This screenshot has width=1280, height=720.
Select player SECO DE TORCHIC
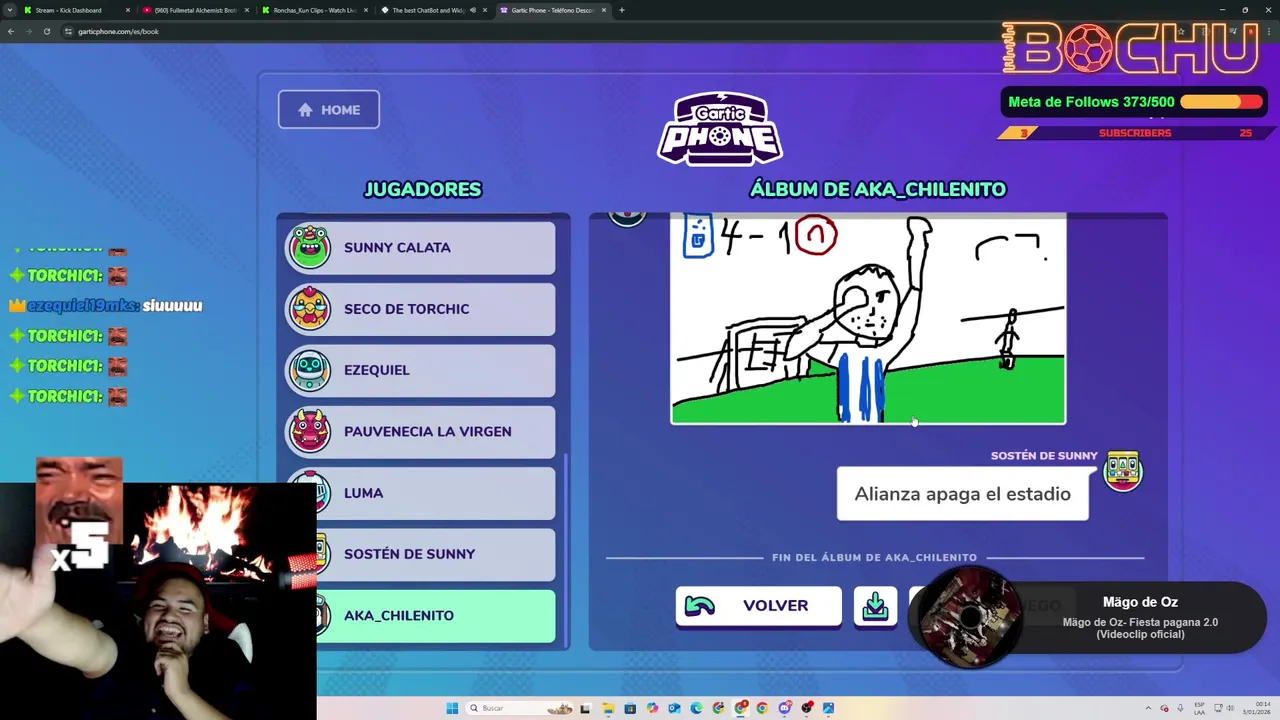(420, 309)
